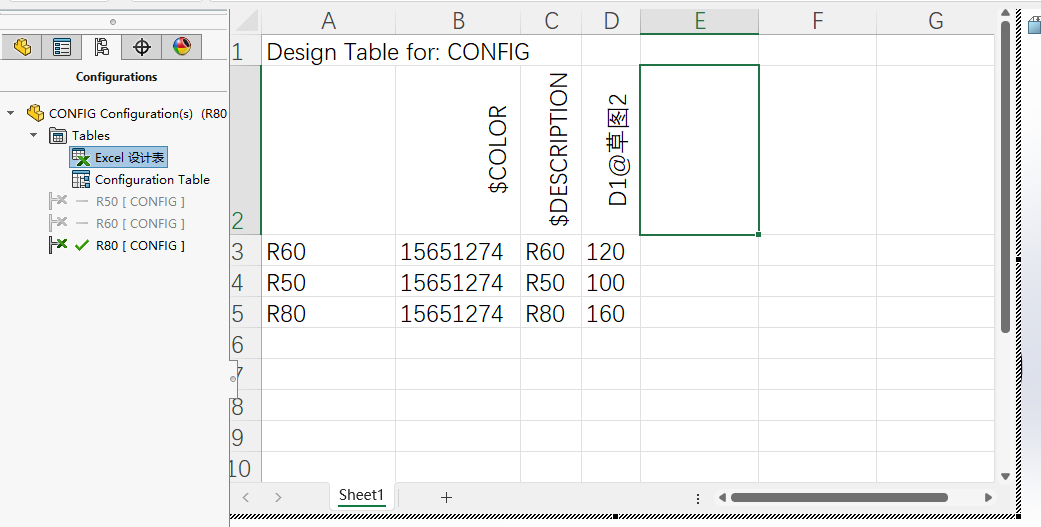Click the vertical scrollbar down arrow

click(x=1005, y=476)
